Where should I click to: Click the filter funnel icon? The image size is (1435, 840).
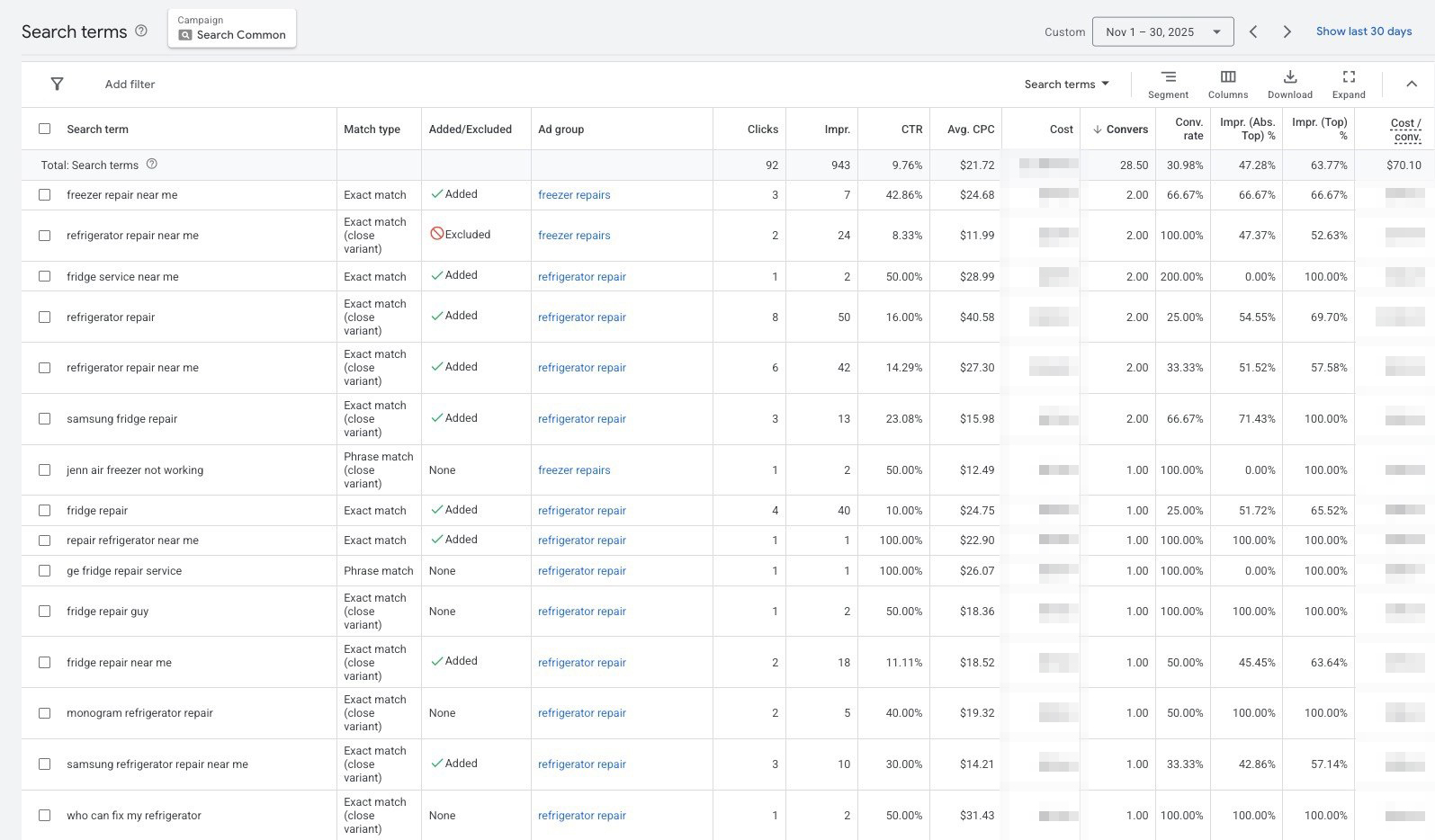click(57, 84)
